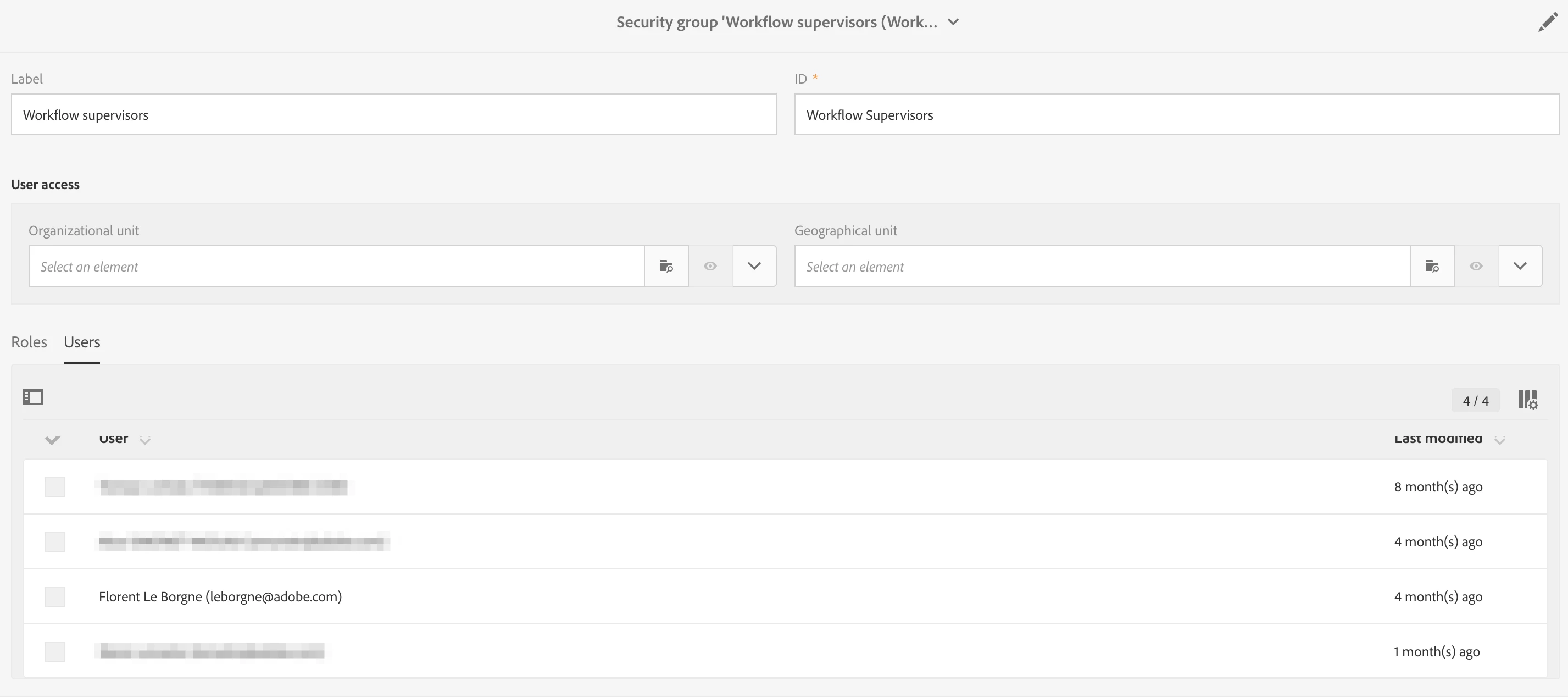This screenshot has width=1568, height=697.
Task: Click the Label field with Workflow supervisors
Action: (393, 114)
